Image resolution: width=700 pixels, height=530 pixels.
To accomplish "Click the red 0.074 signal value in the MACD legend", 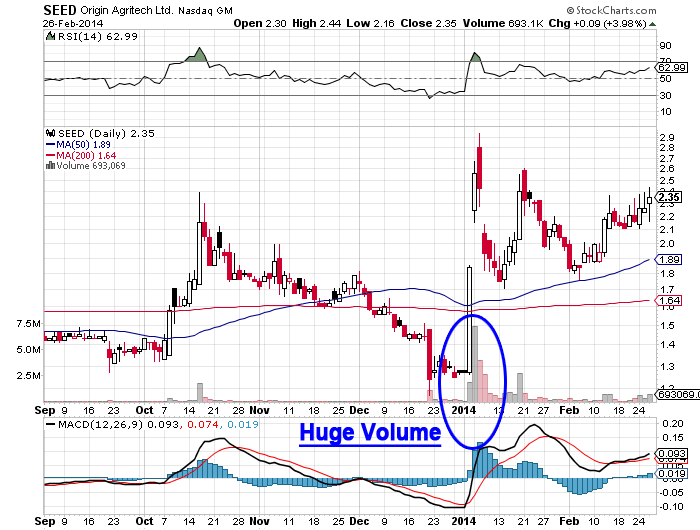I will point(203,424).
